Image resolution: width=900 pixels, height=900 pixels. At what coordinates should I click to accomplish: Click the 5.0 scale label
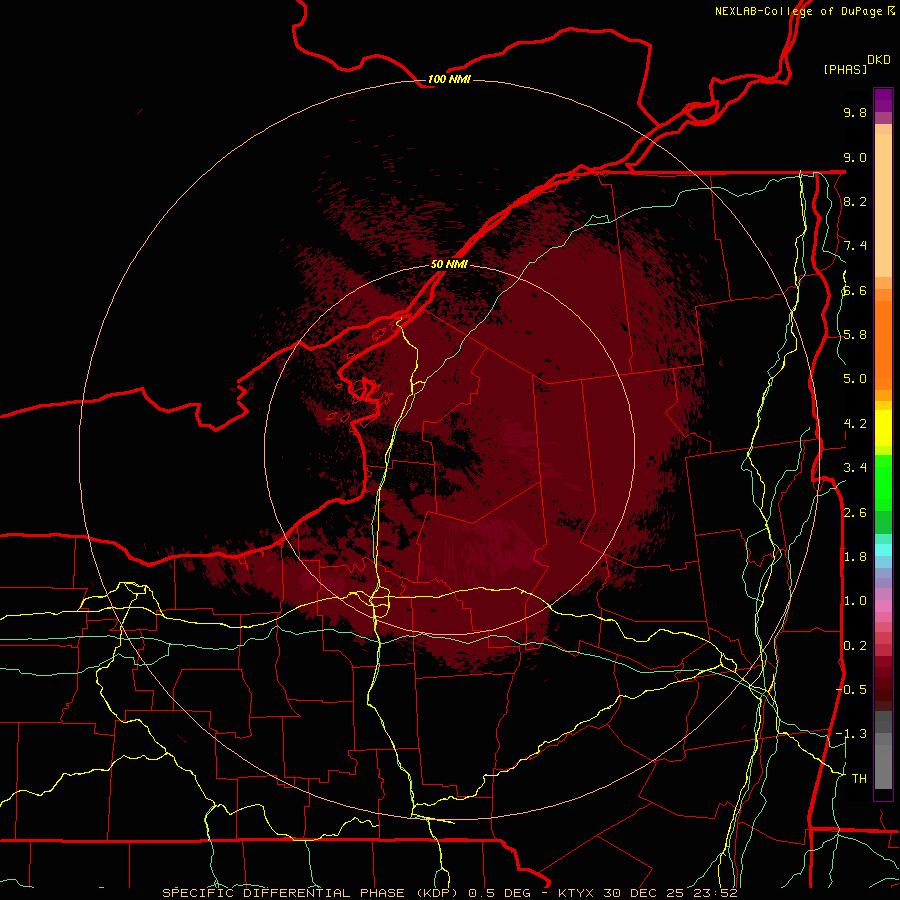(x=855, y=379)
